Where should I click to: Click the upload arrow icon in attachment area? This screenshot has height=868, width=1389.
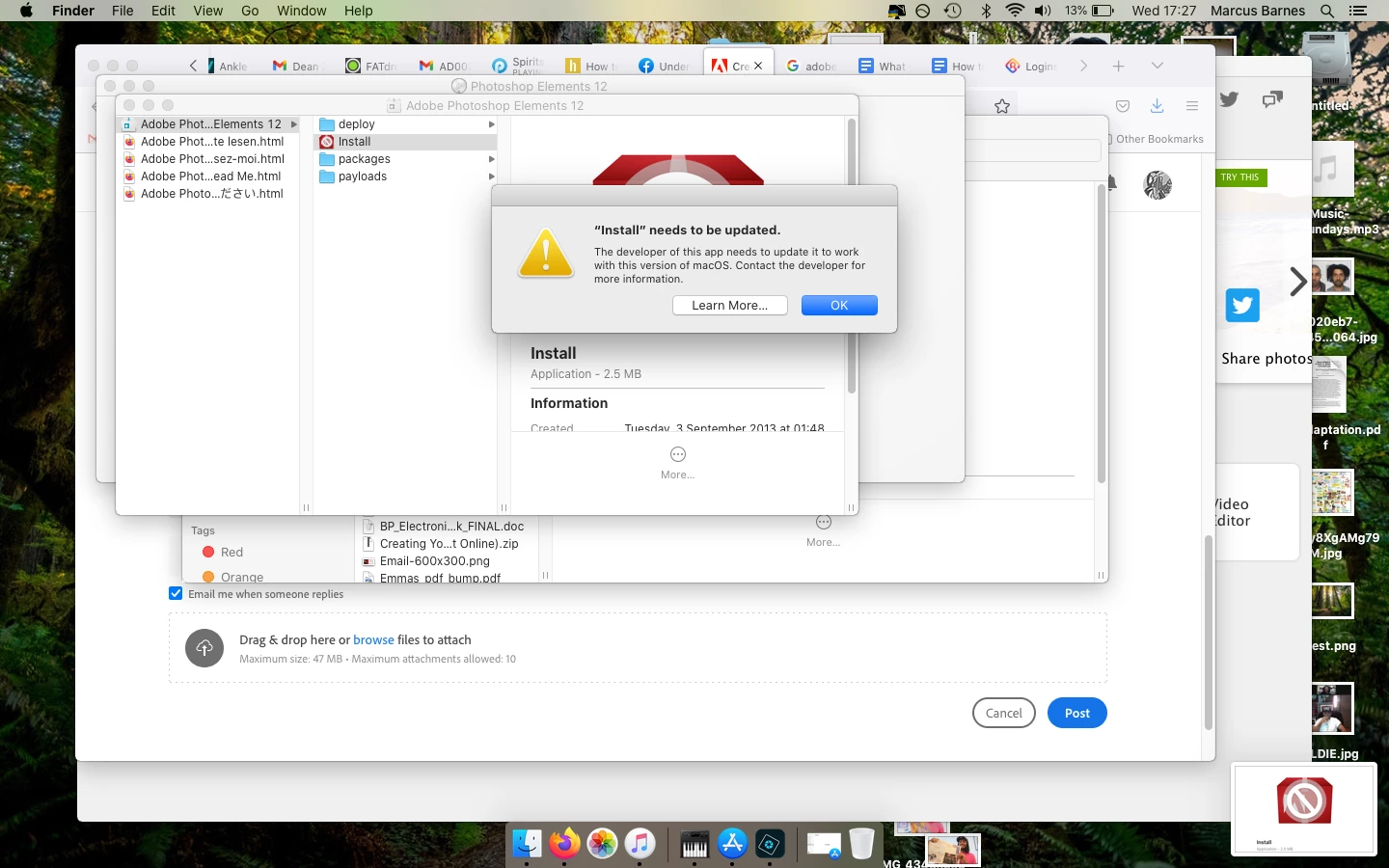[x=204, y=648]
